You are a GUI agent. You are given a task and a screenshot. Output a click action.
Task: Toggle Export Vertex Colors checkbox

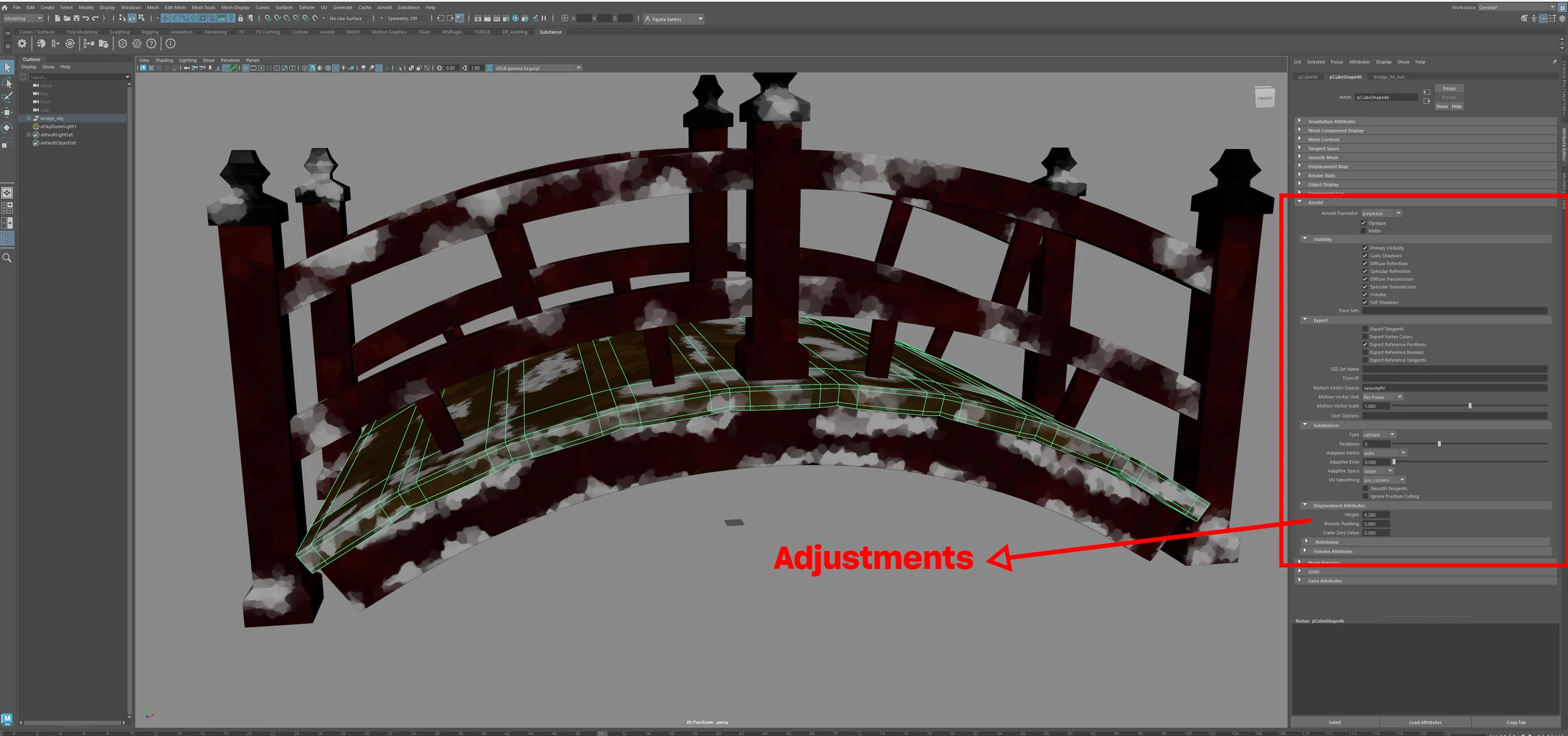click(x=1365, y=337)
